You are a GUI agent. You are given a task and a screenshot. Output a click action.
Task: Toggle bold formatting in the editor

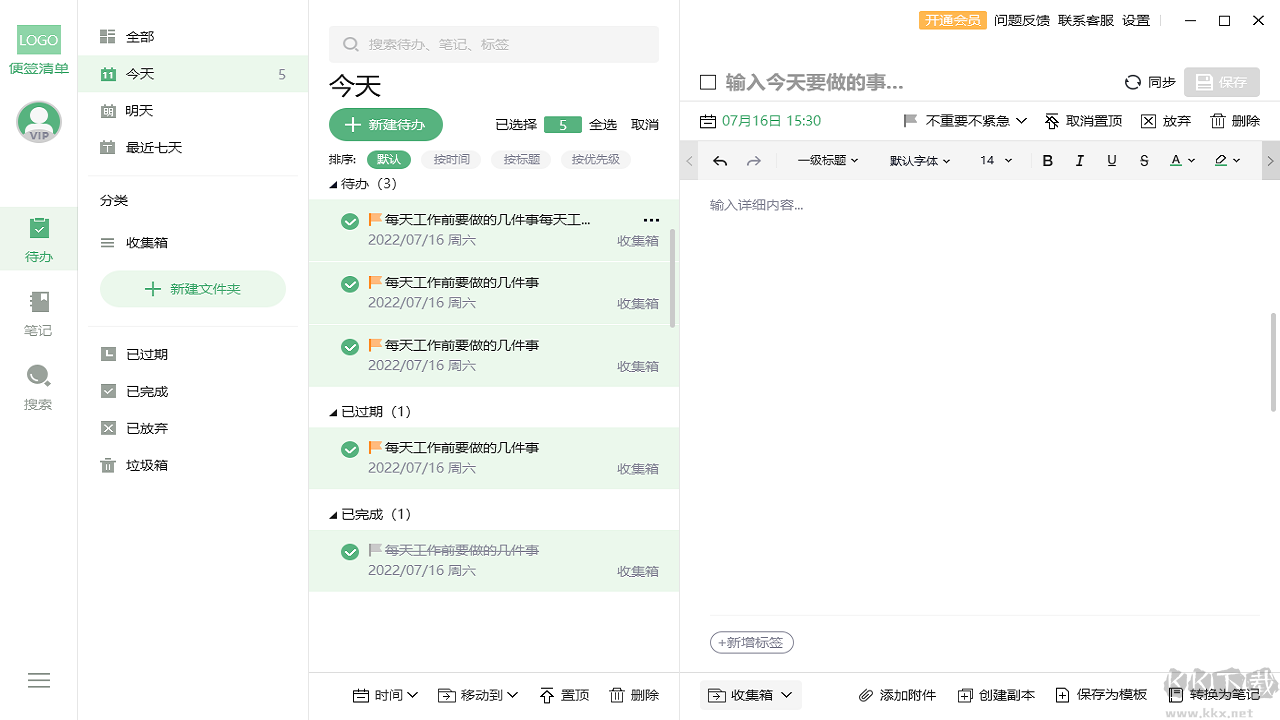coord(1047,160)
